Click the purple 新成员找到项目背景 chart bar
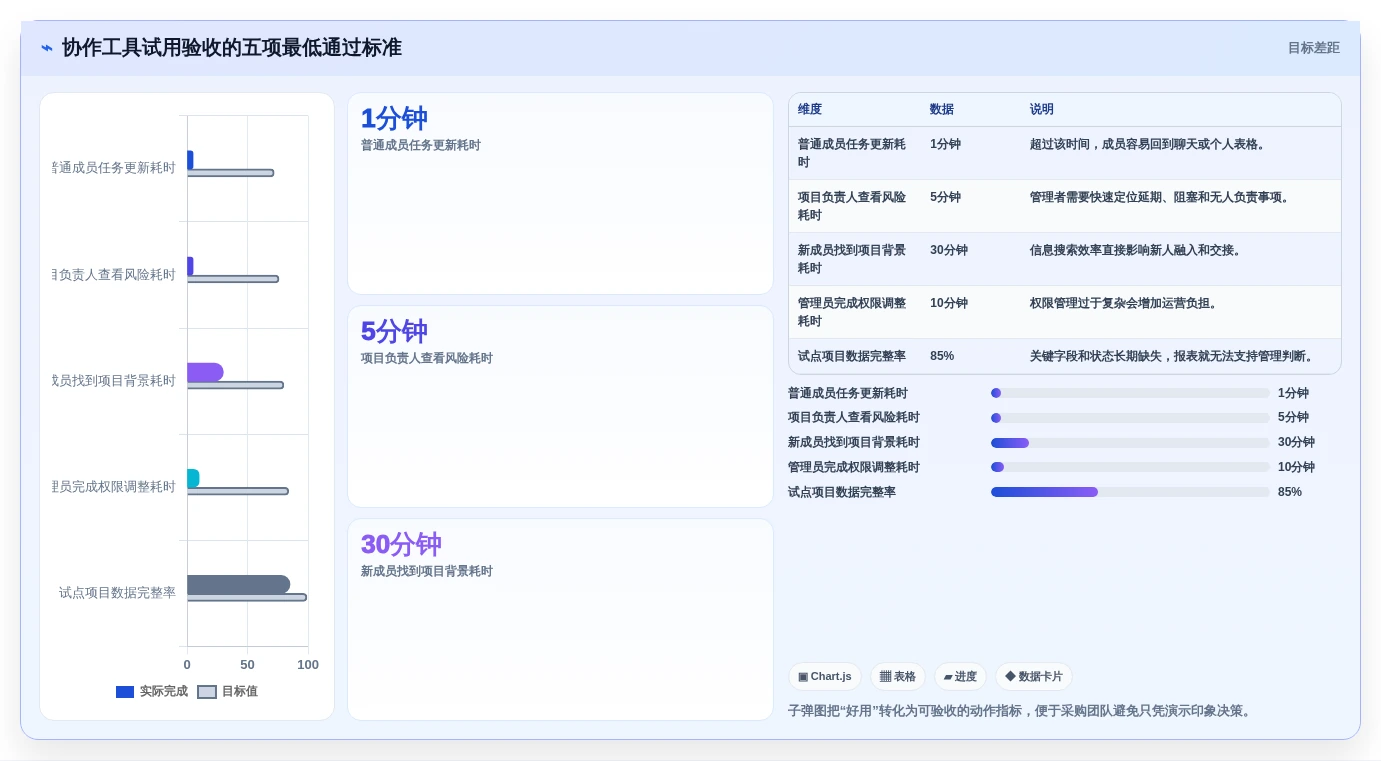 coord(205,372)
